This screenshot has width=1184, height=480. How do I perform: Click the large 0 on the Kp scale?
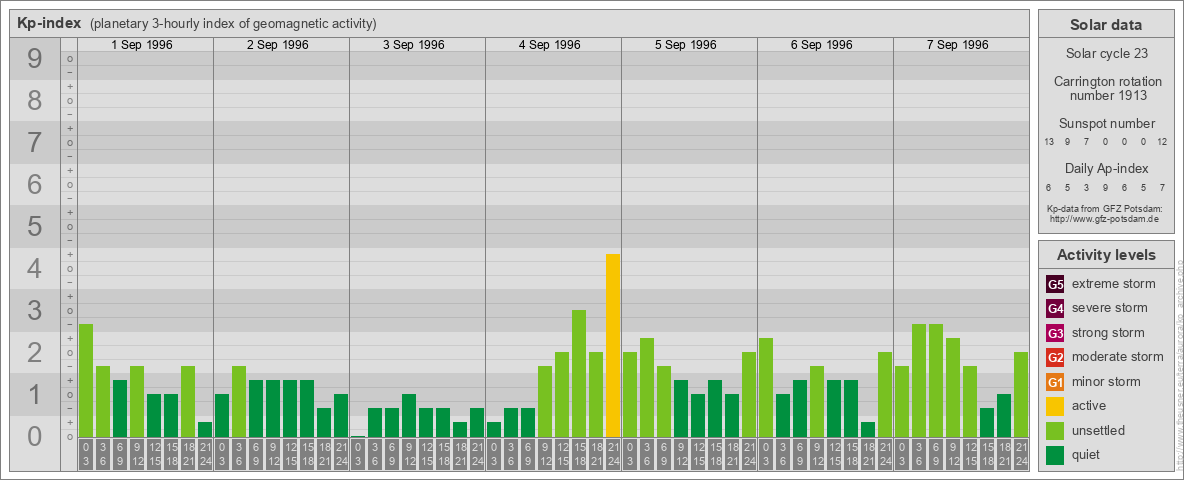click(34, 436)
